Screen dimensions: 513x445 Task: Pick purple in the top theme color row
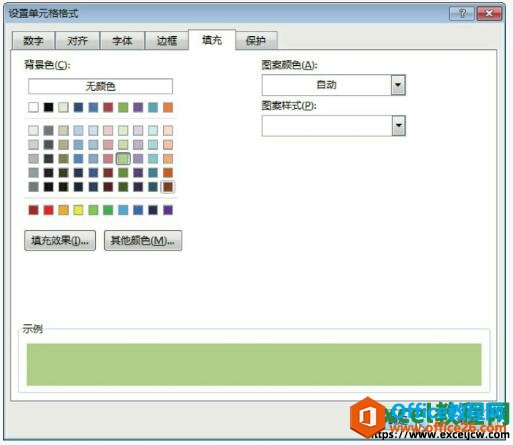click(138, 107)
